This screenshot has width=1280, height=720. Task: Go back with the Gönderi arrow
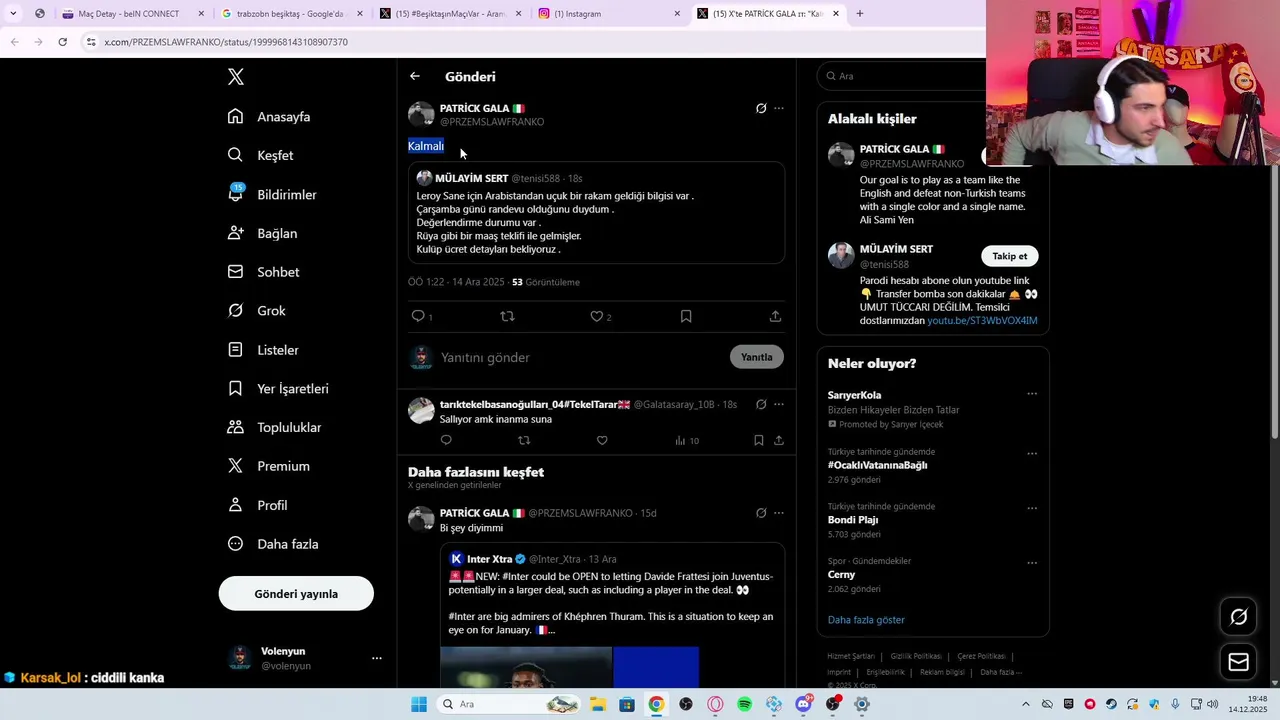[x=415, y=76]
